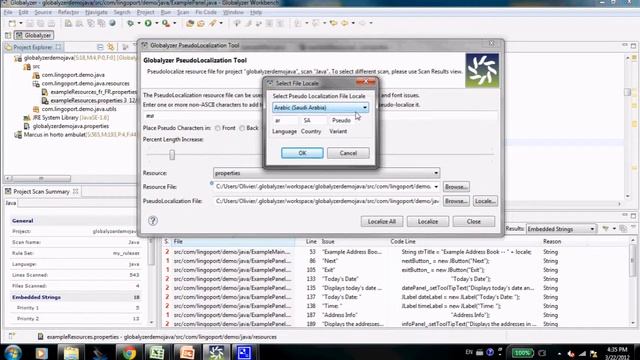Click the Country field containing 'SA'
Screen dimensions: 640x360
pyautogui.click(x=313, y=120)
